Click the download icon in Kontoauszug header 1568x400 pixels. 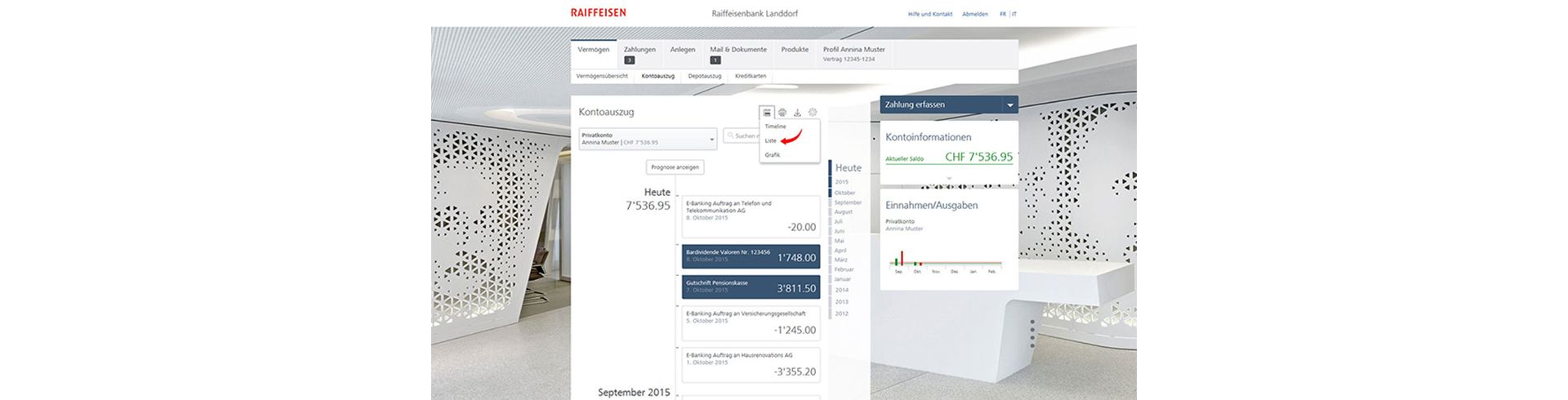point(798,113)
